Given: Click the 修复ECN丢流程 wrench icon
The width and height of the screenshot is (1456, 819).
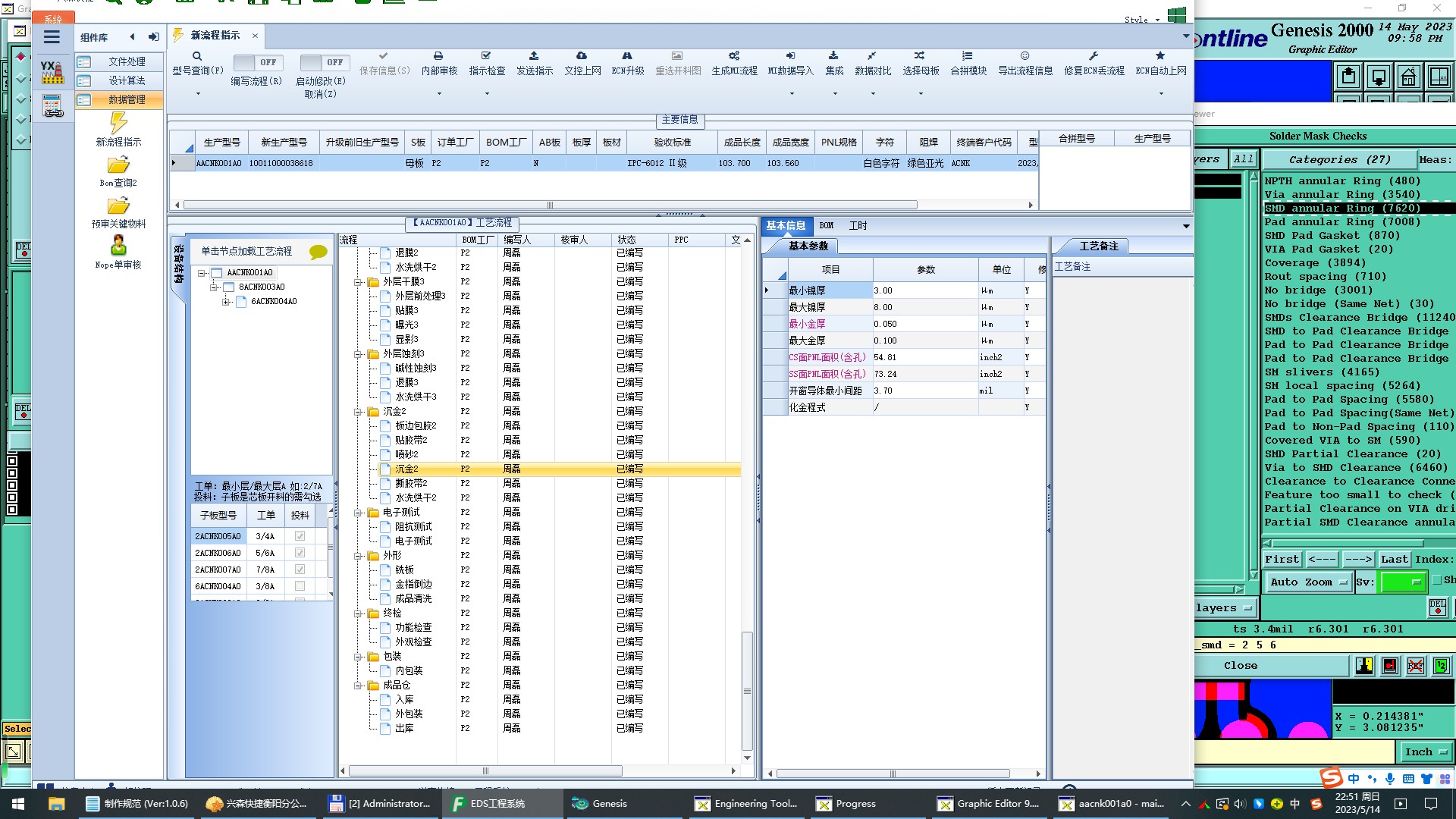Looking at the screenshot, I should pyautogui.click(x=1094, y=56).
